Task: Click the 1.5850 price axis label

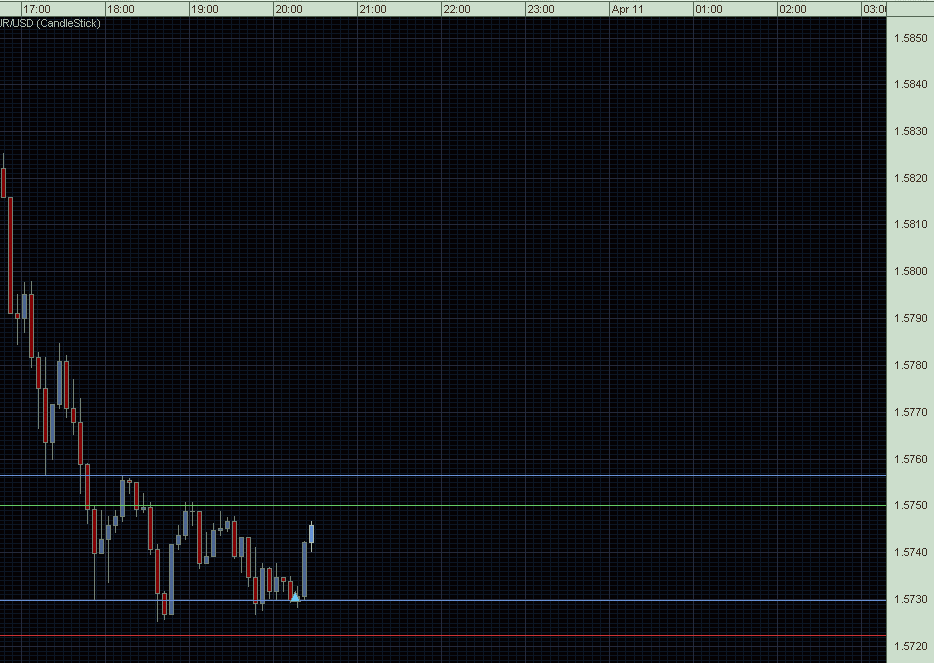Action: (x=911, y=38)
